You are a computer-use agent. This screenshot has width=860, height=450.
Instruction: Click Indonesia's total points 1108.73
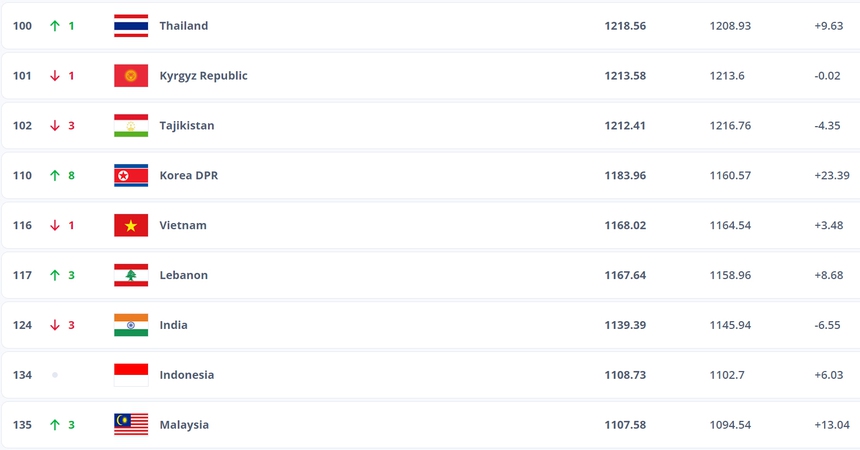tap(625, 375)
